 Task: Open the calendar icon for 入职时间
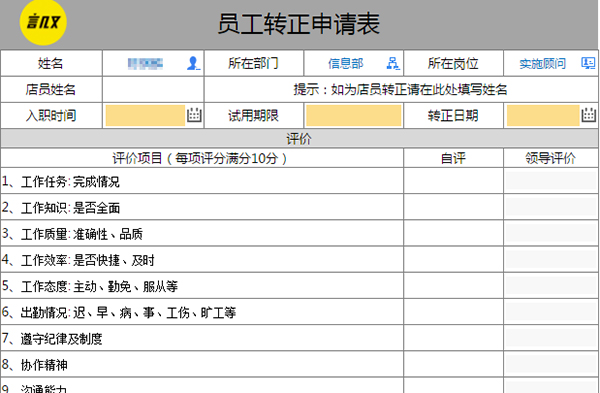click(x=194, y=115)
